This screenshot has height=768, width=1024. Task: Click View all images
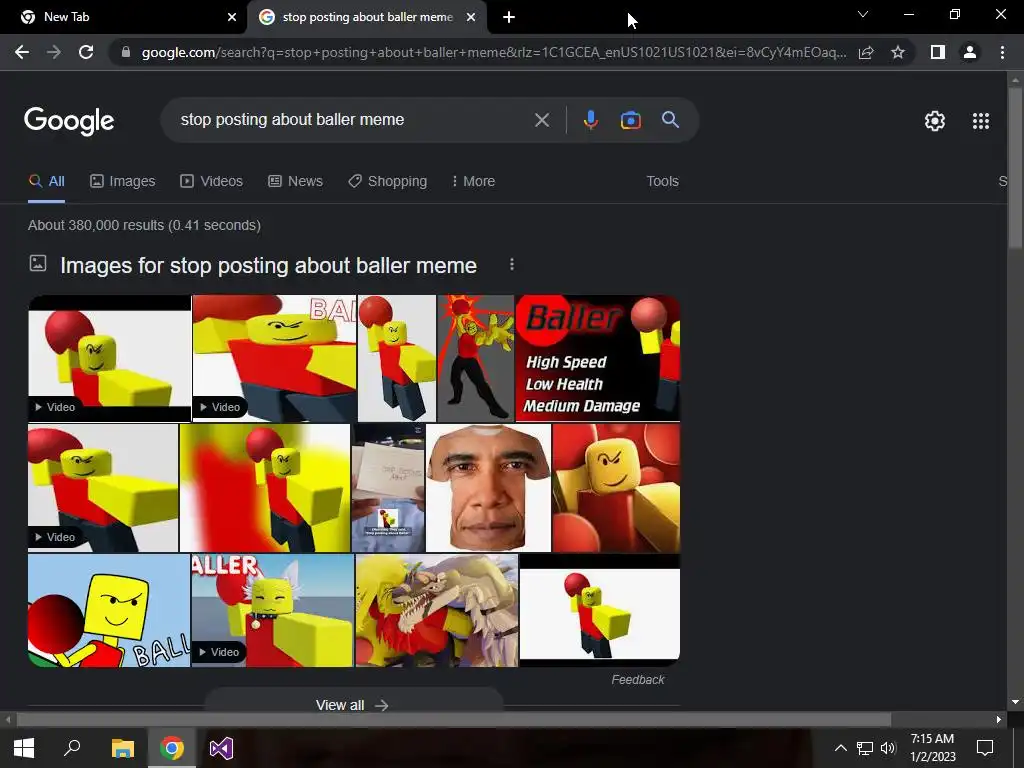coord(353,705)
